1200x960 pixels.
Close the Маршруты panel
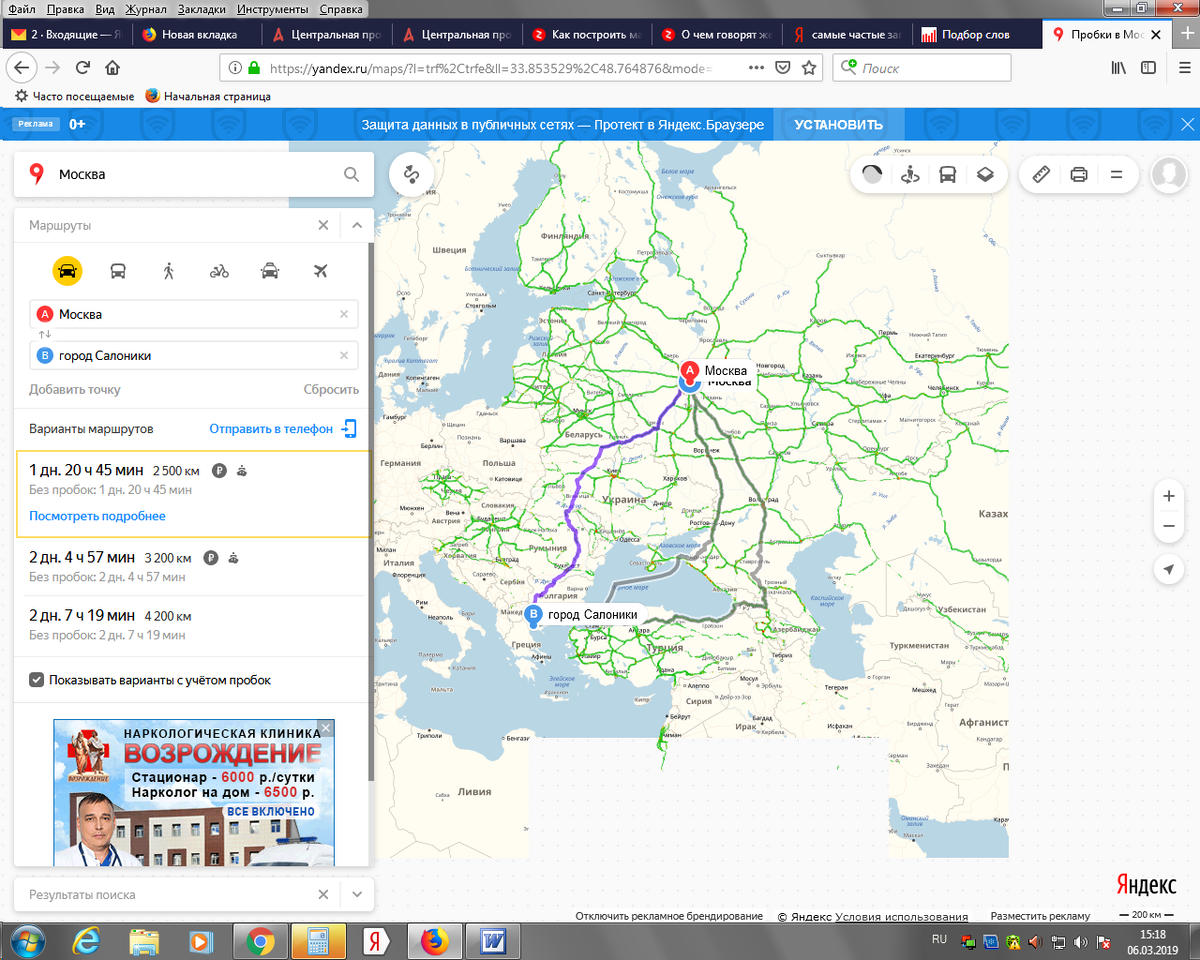[323, 225]
